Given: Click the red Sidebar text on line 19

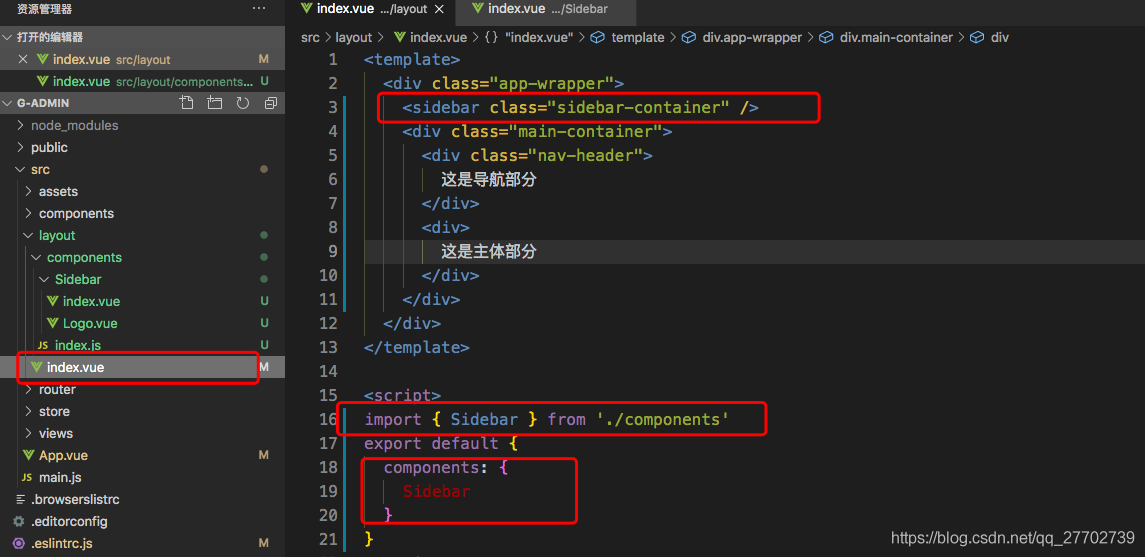Looking at the screenshot, I should [x=437, y=491].
